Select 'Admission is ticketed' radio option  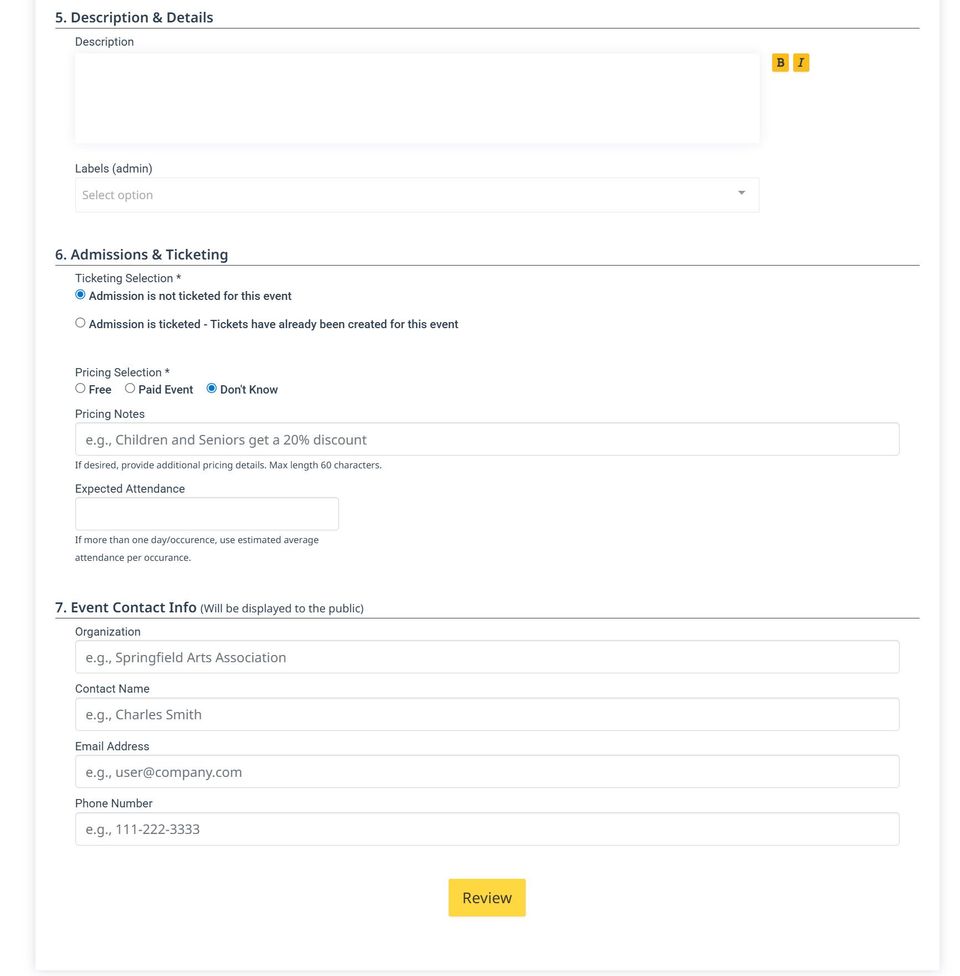click(81, 323)
